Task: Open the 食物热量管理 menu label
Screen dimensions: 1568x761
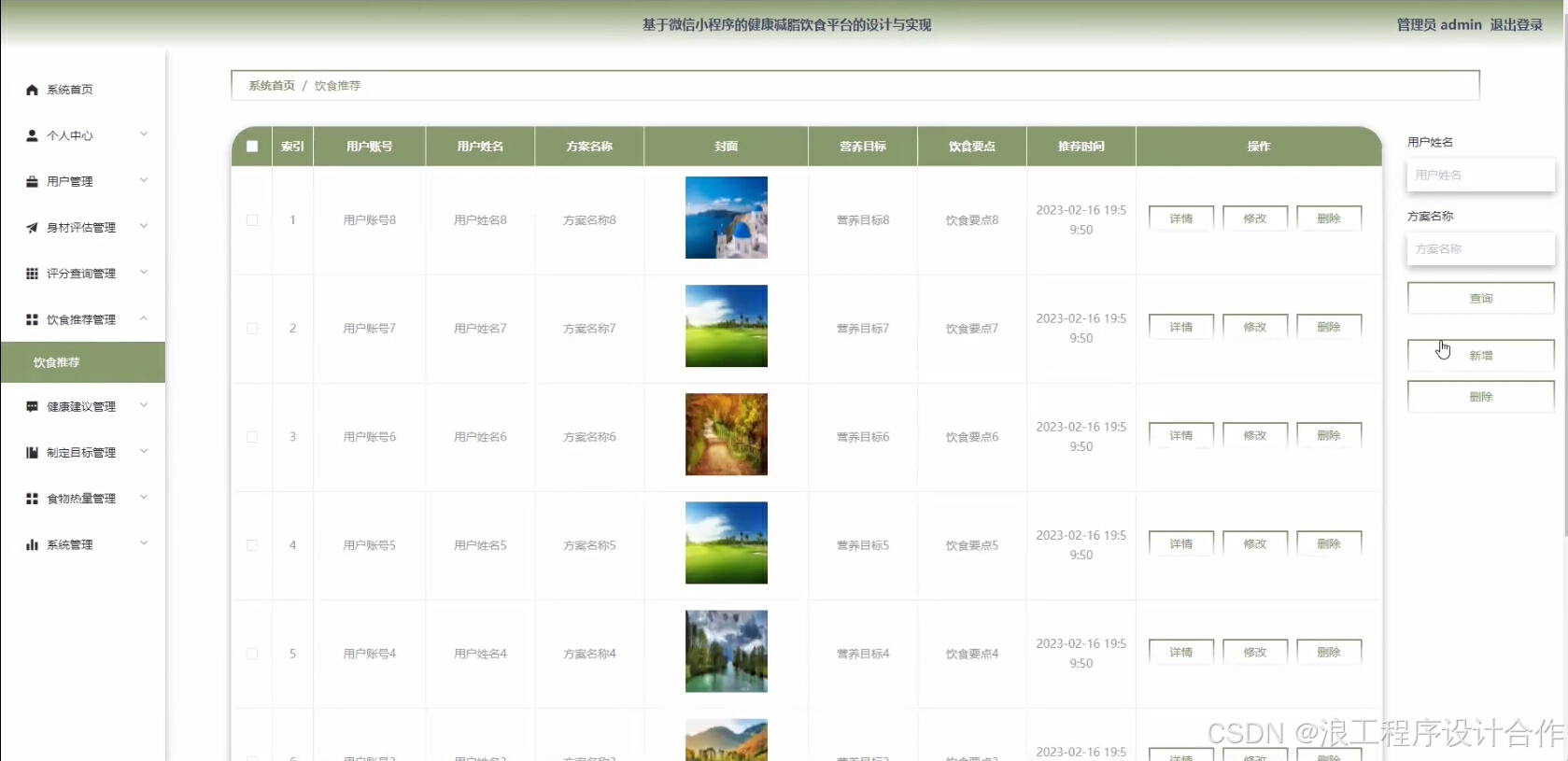Action: 81,499
